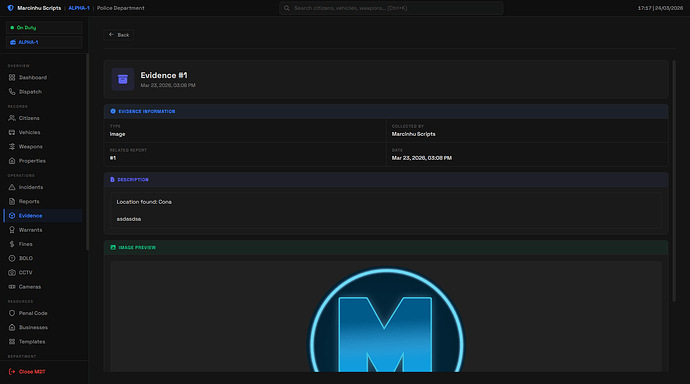The width and height of the screenshot is (690, 384).
Task: Go back with the Back button
Action: (119, 35)
